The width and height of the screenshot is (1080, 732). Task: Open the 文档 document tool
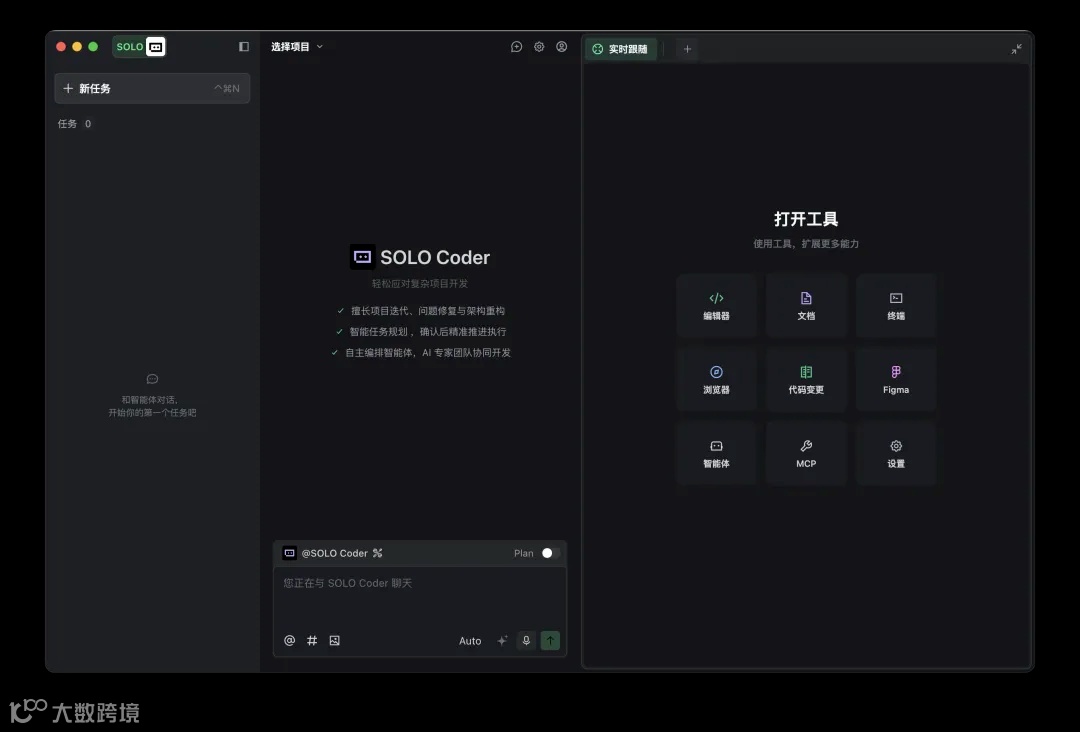pyautogui.click(x=806, y=306)
